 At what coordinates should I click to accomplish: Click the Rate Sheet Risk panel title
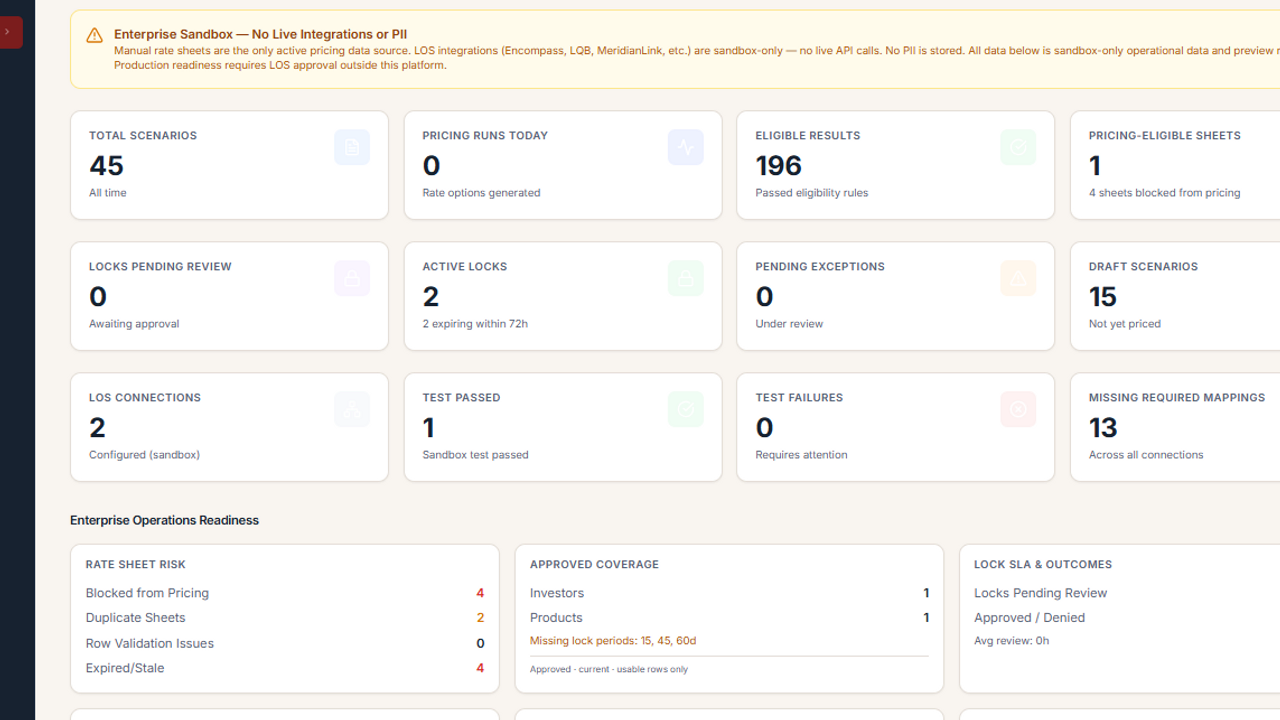pyautogui.click(x=136, y=564)
